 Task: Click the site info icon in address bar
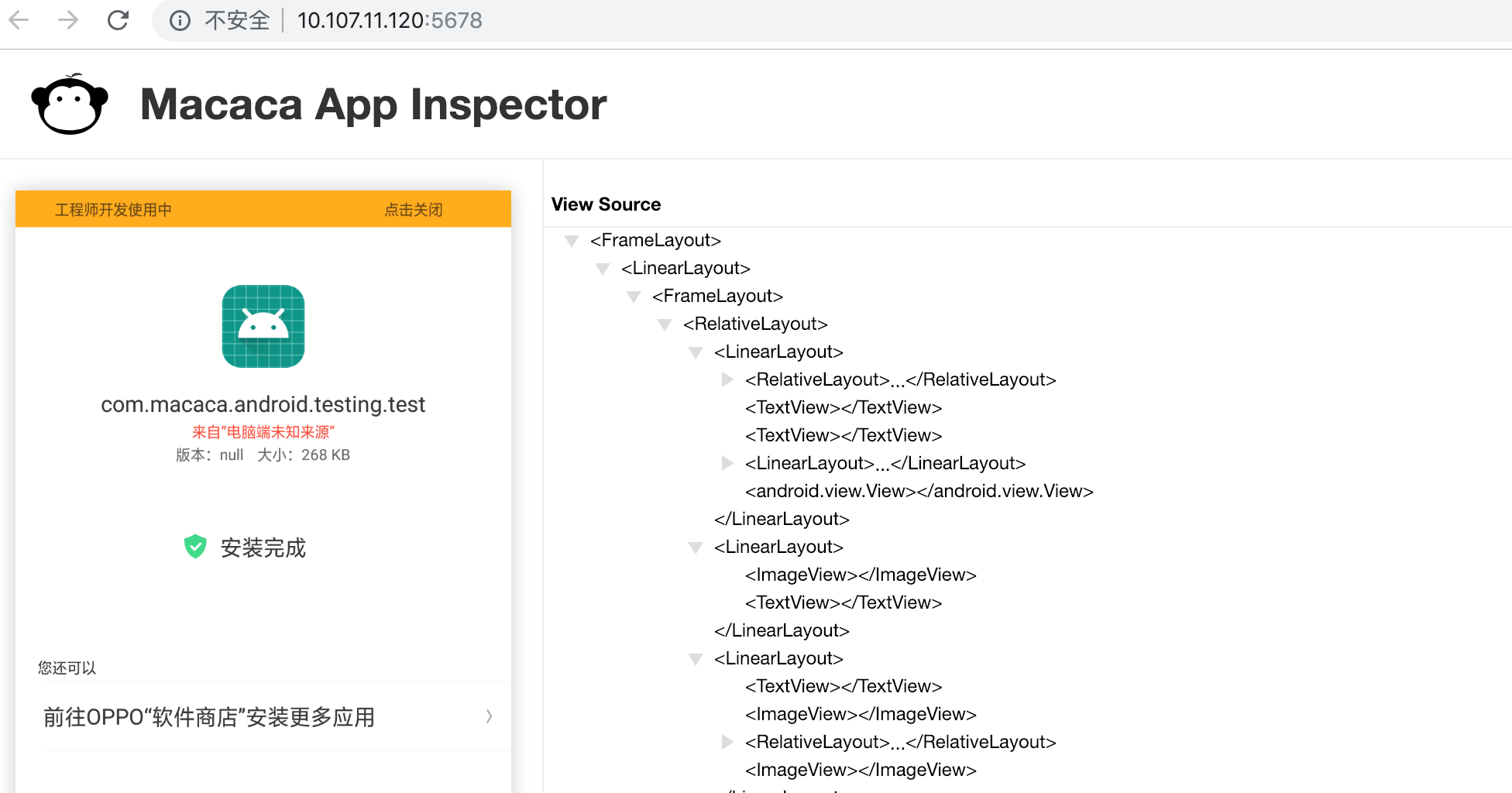point(180,20)
